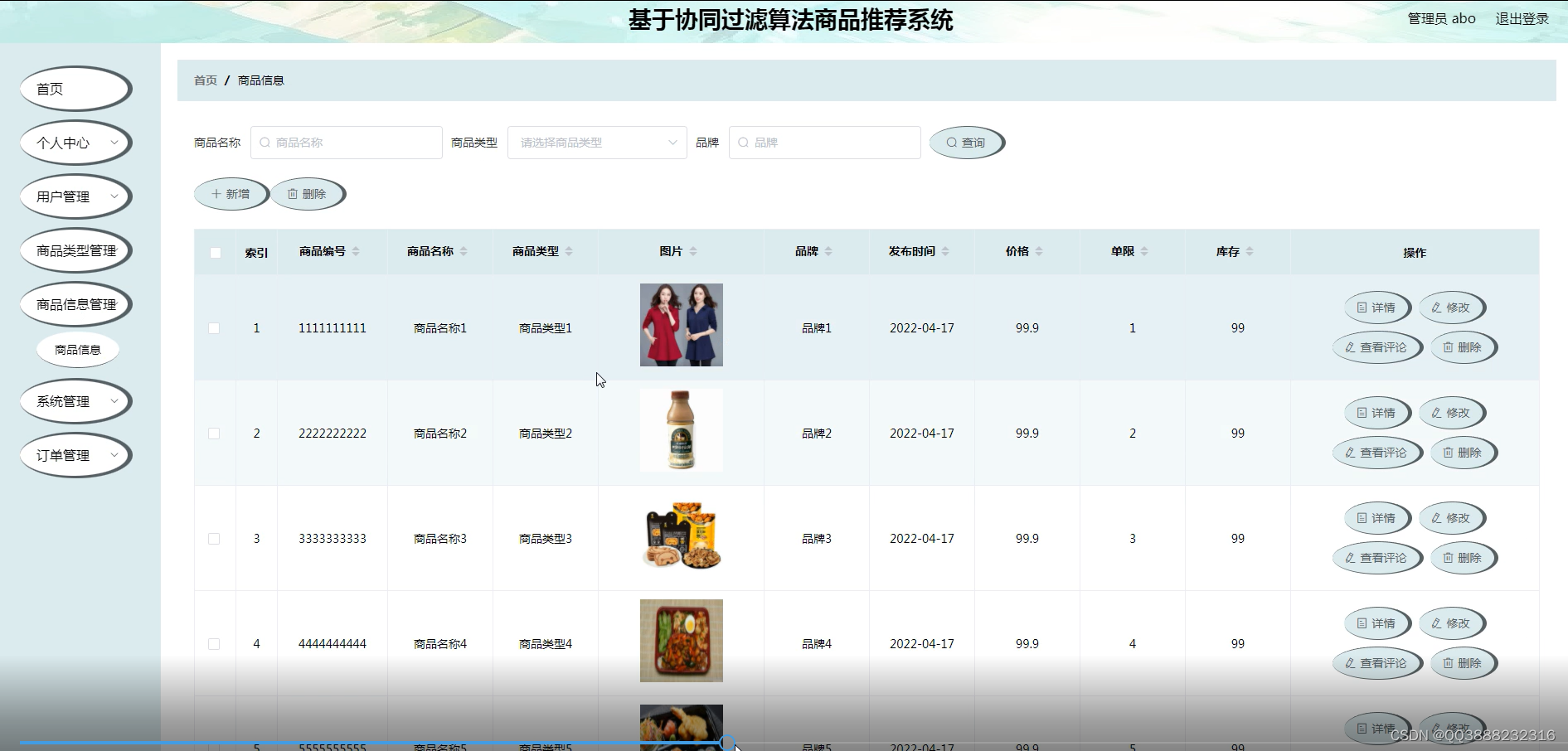Expand the 系统管理 sidebar menu
1568x751 pixels.
pyautogui.click(x=75, y=401)
